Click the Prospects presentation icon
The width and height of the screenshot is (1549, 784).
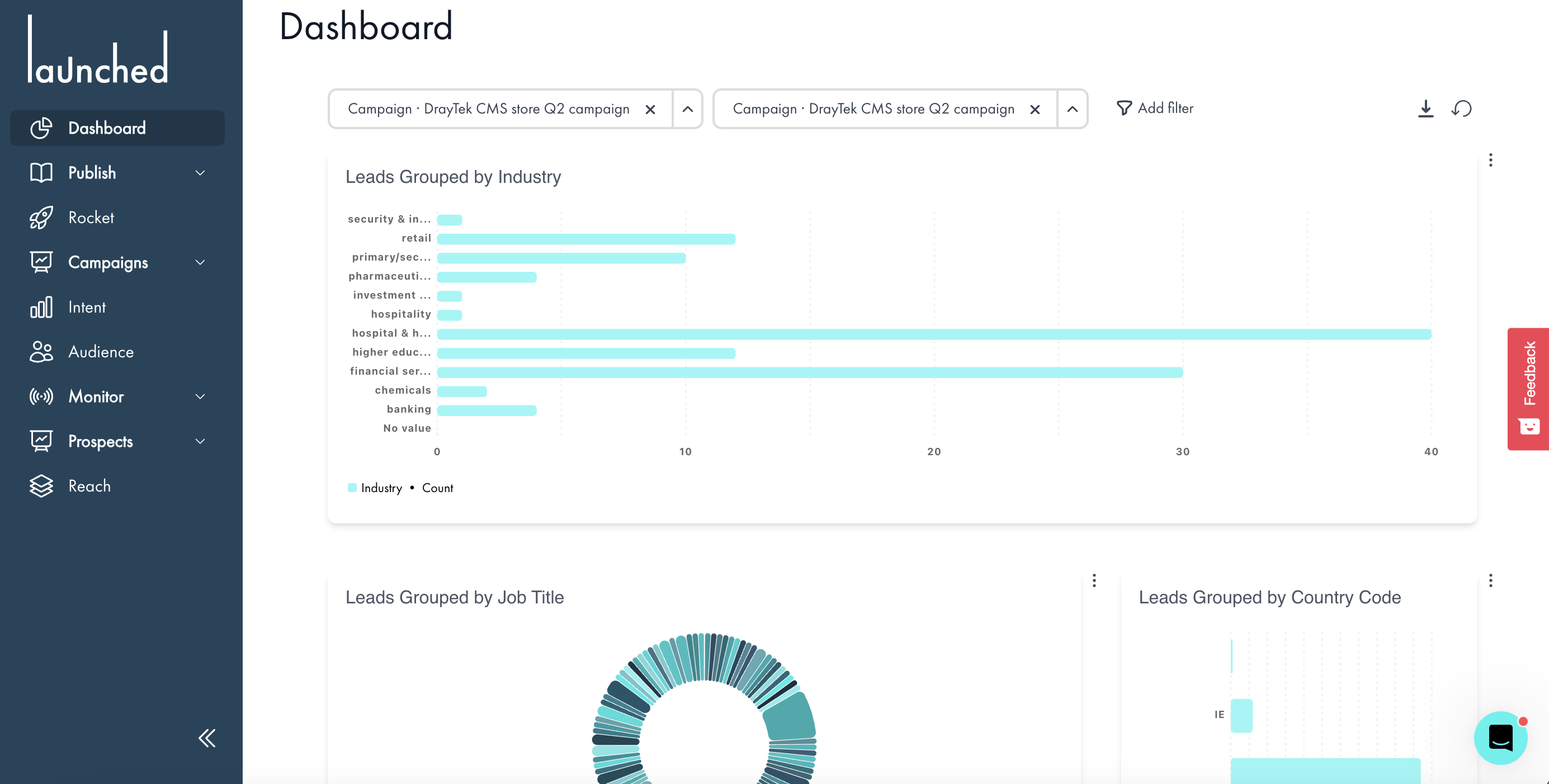[x=41, y=441]
